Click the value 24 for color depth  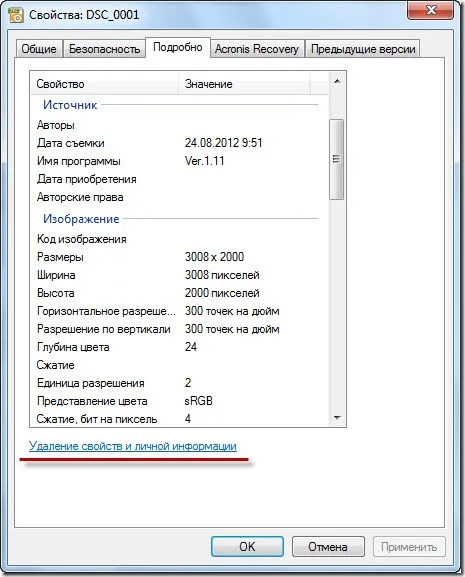coord(191,347)
